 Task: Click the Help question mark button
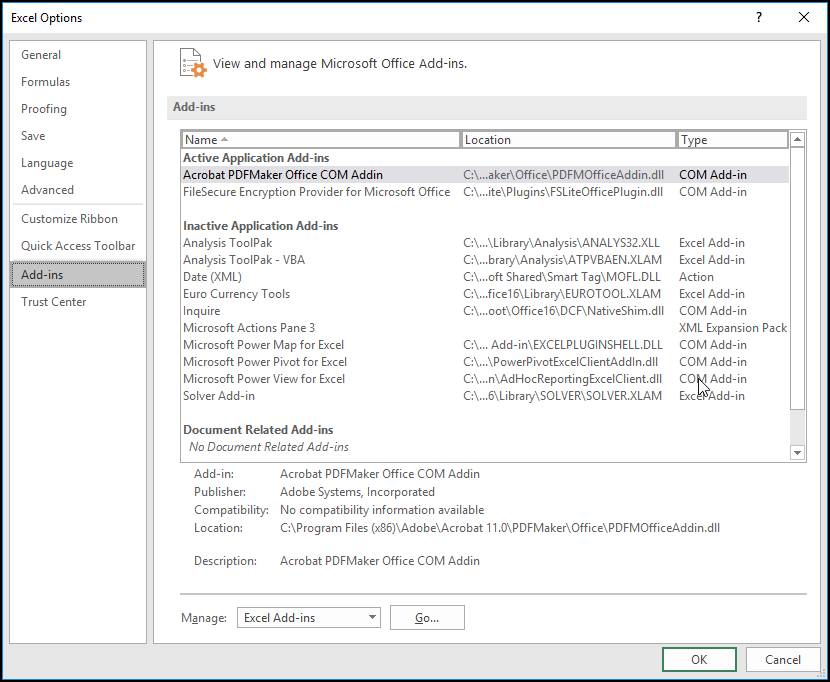(759, 17)
